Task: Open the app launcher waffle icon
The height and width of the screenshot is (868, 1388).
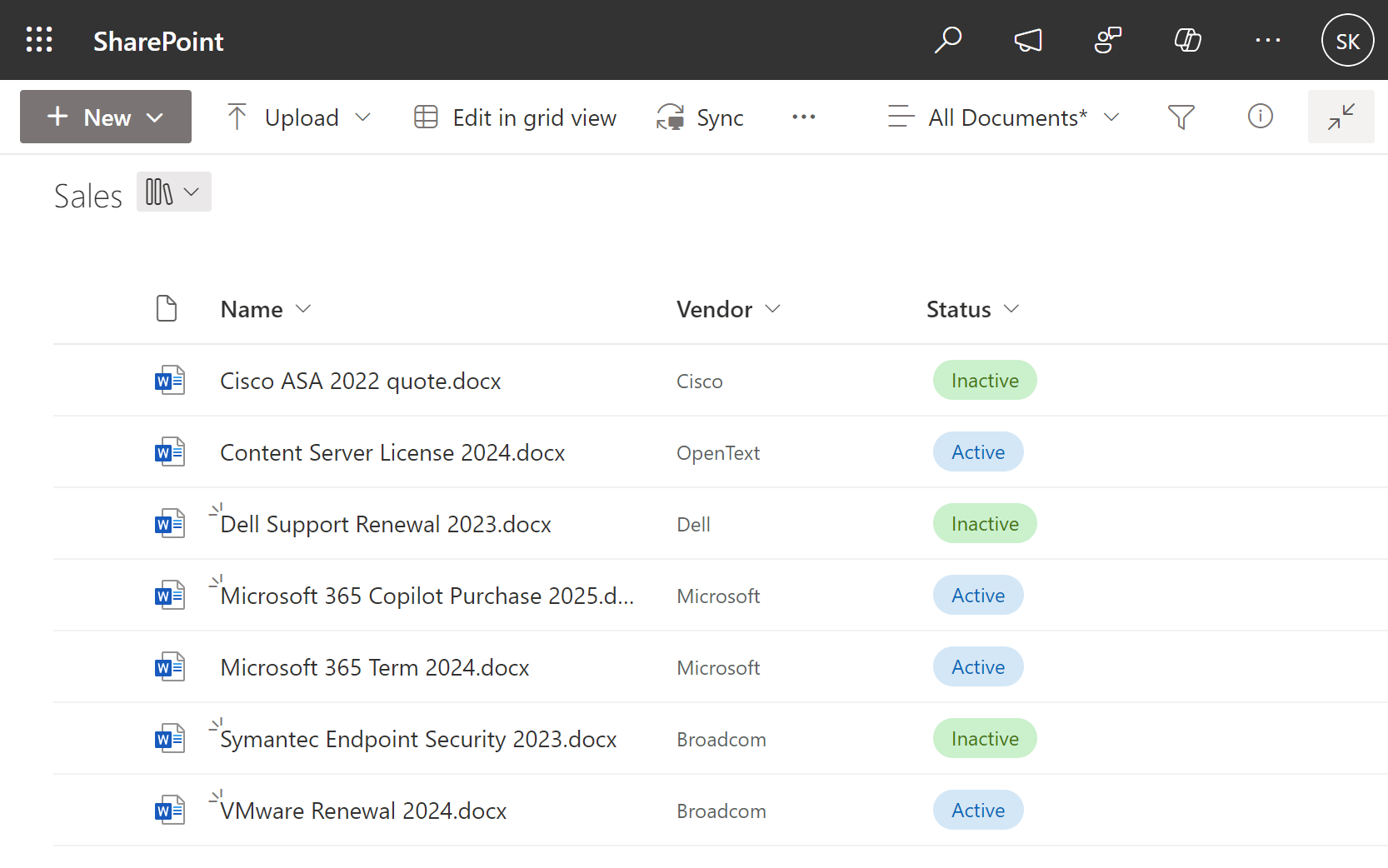Action: (39, 40)
